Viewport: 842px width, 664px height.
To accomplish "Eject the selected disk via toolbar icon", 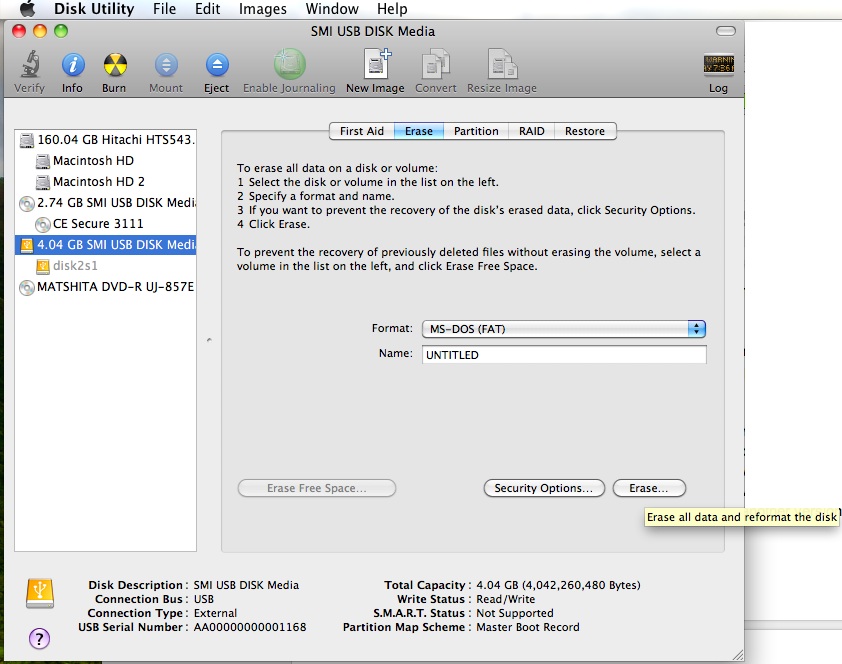I will pyautogui.click(x=216, y=65).
